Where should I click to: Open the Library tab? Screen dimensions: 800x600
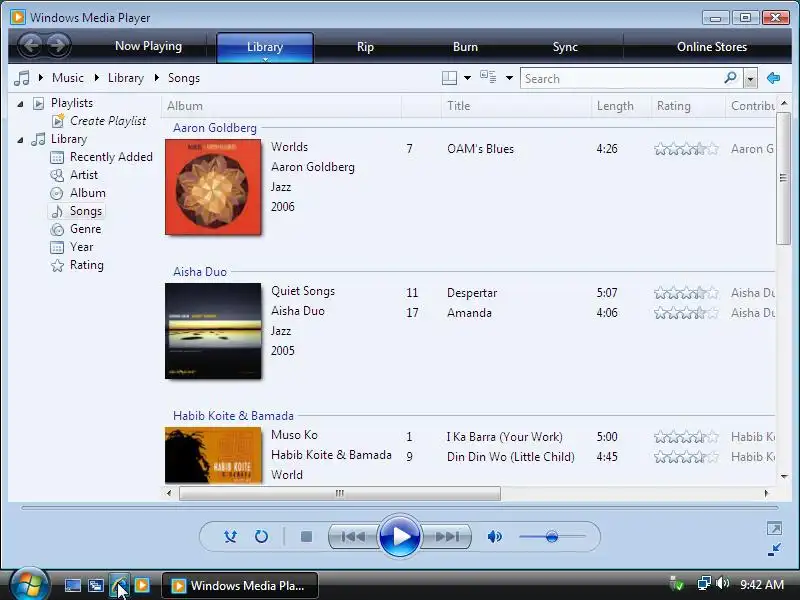coord(265,47)
